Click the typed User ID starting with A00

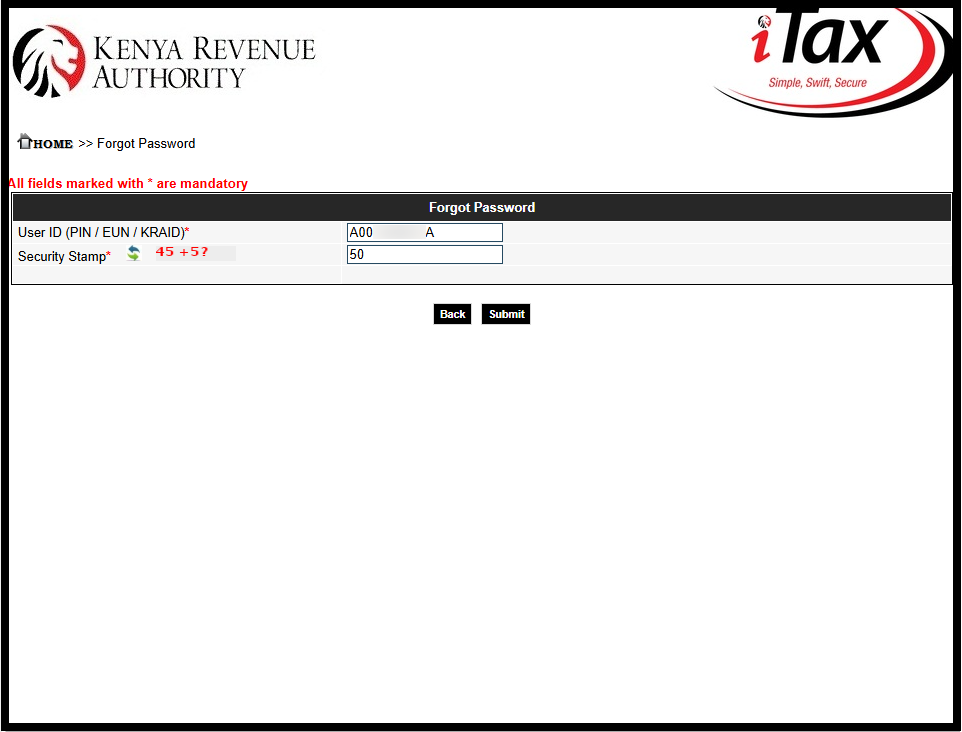pos(360,232)
